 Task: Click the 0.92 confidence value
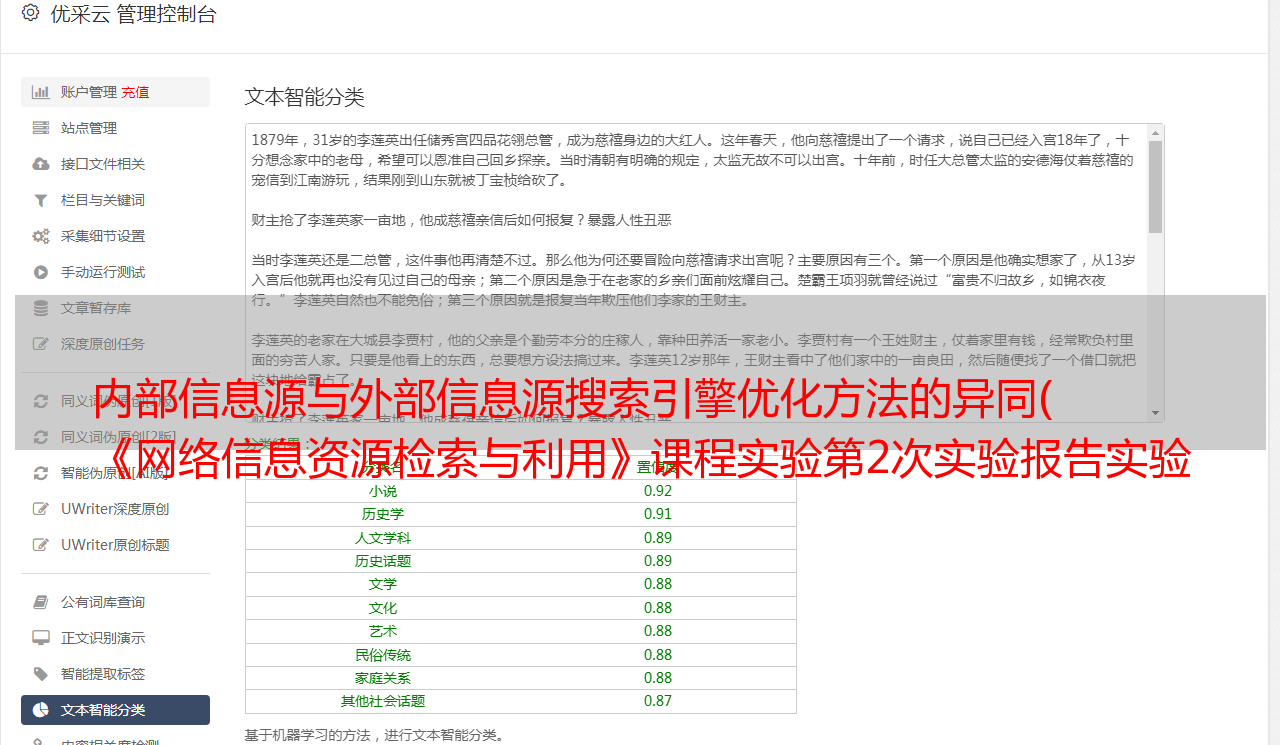pos(658,491)
